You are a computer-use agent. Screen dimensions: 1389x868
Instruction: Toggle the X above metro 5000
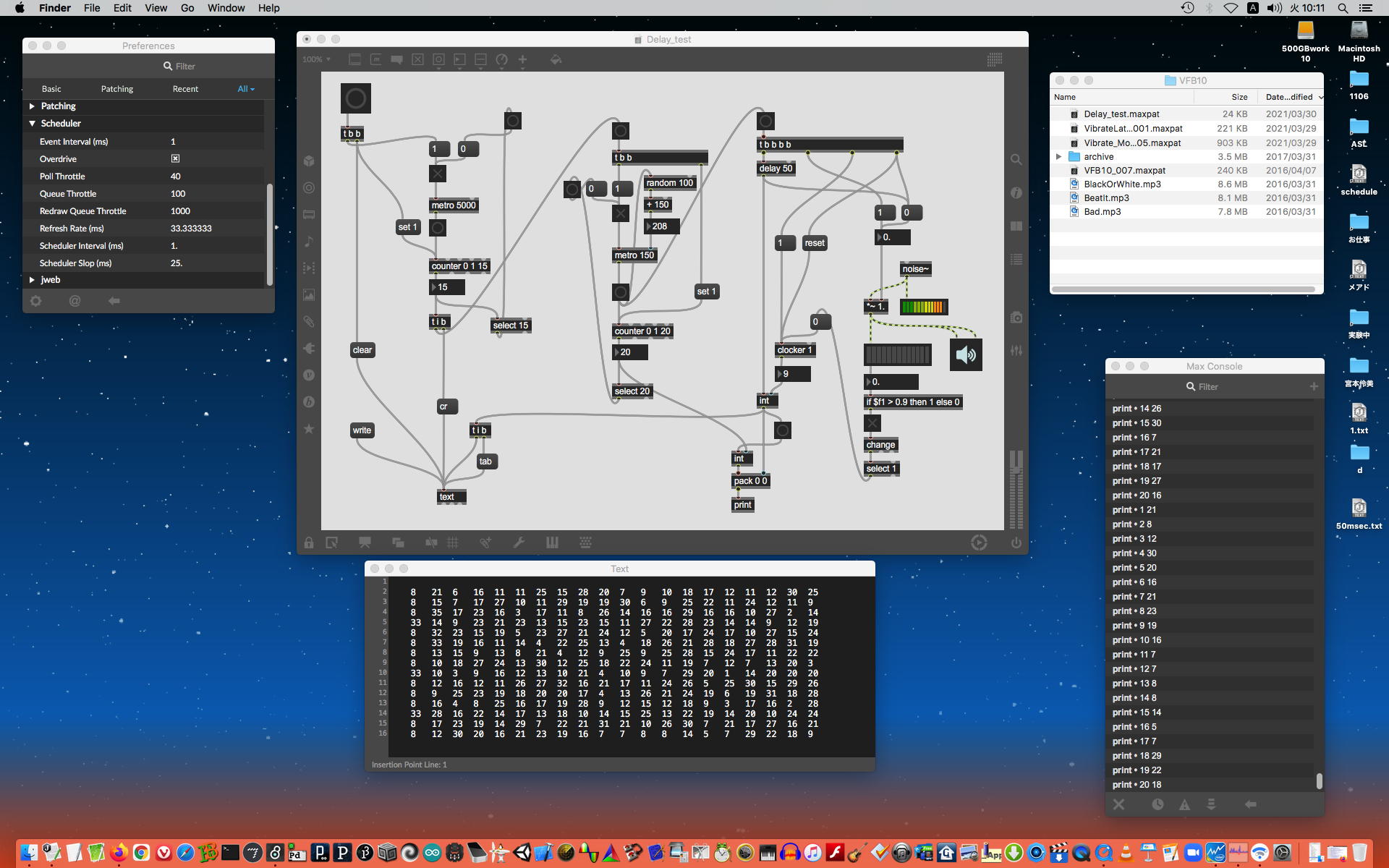[437, 174]
